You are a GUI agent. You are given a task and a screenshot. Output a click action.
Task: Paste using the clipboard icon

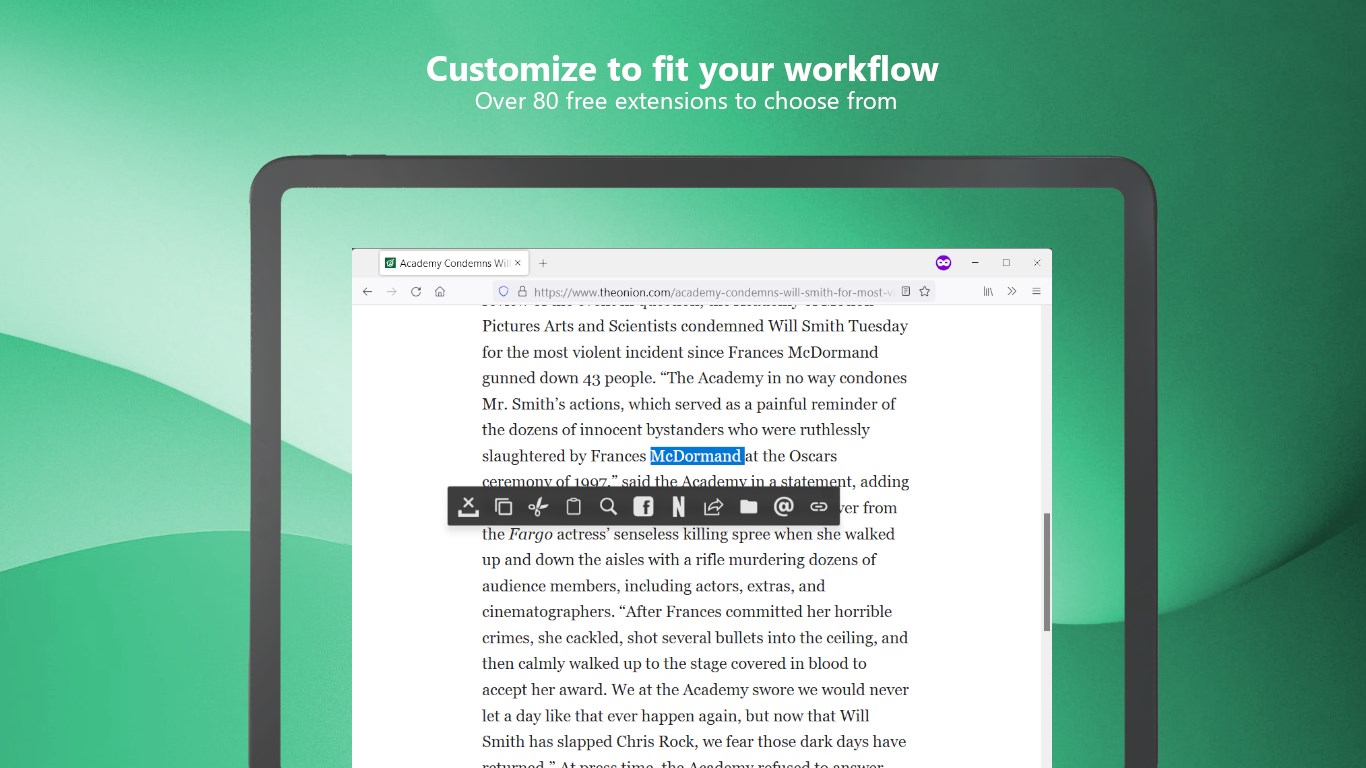coord(573,507)
